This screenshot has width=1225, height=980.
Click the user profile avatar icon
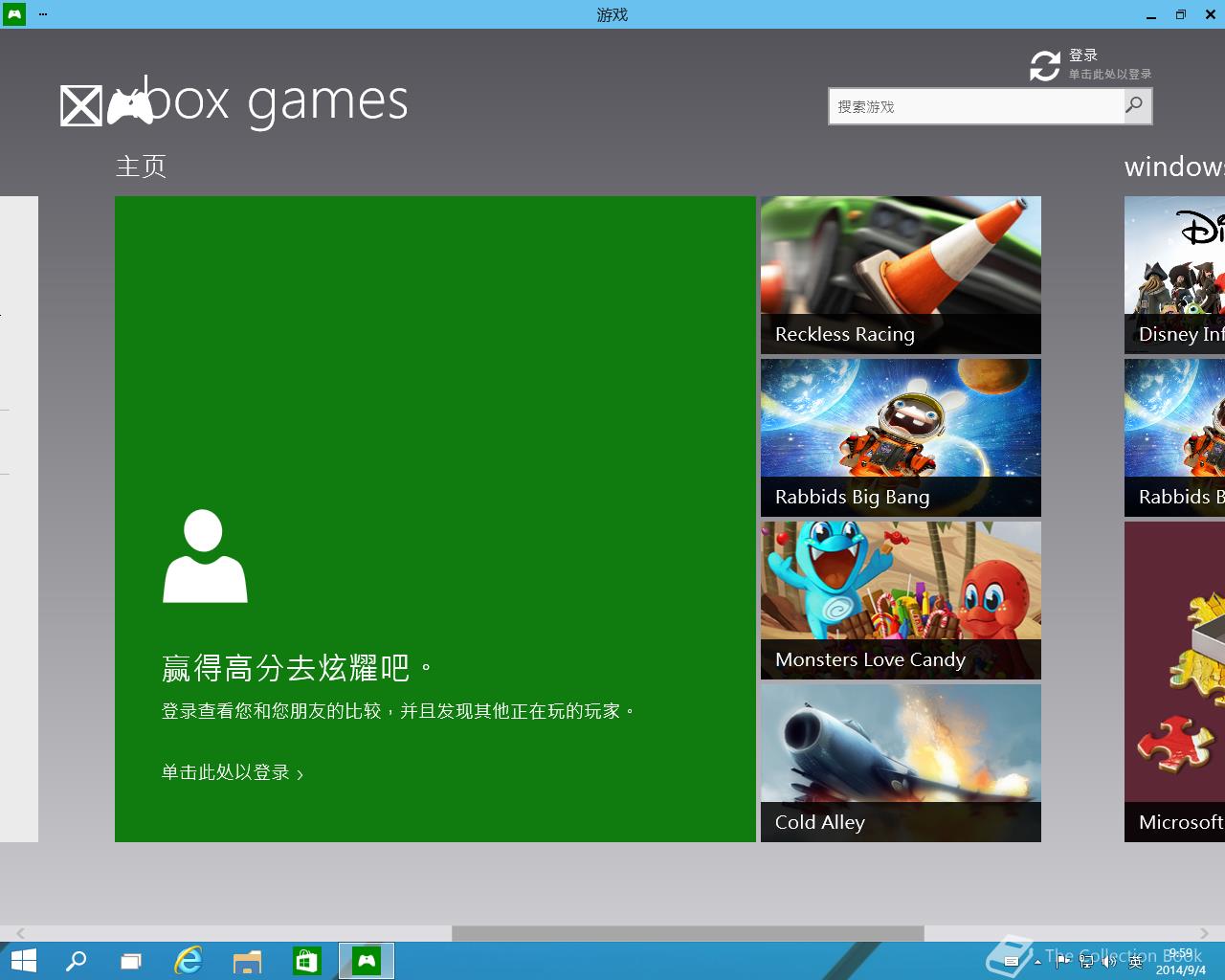205,556
